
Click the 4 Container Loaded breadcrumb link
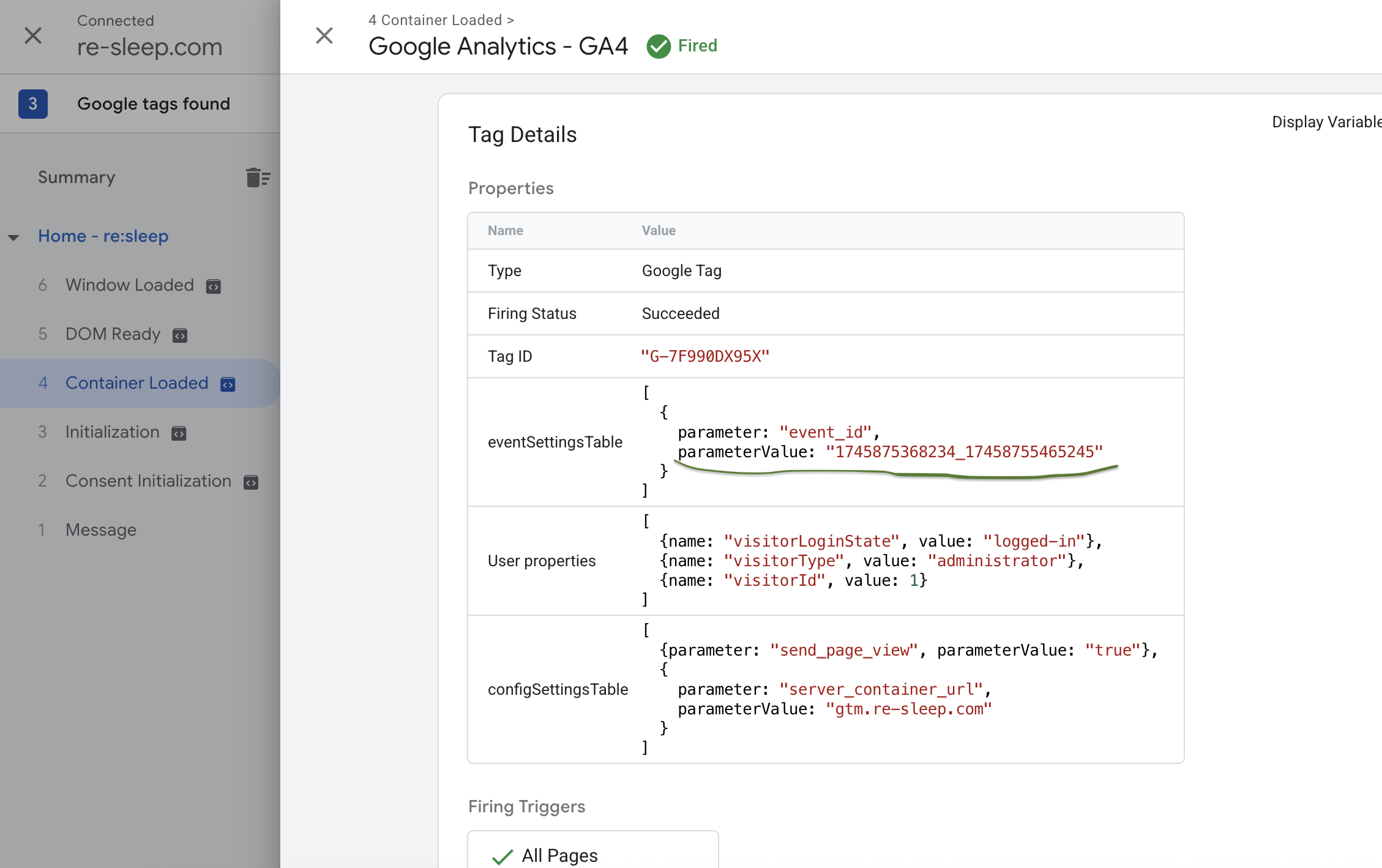pyautogui.click(x=435, y=20)
